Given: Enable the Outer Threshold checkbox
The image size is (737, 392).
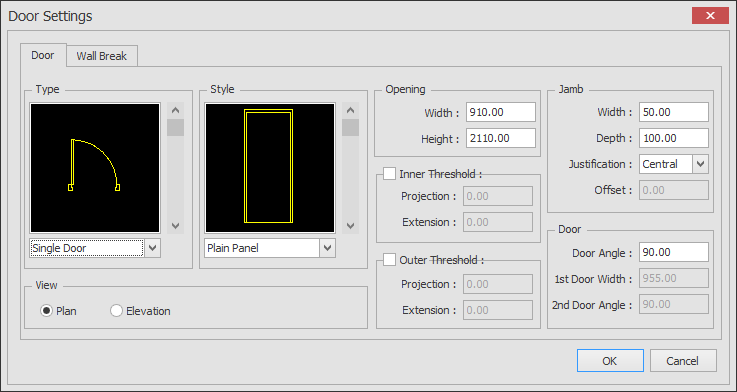Looking at the screenshot, I should click(x=389, y=260).
